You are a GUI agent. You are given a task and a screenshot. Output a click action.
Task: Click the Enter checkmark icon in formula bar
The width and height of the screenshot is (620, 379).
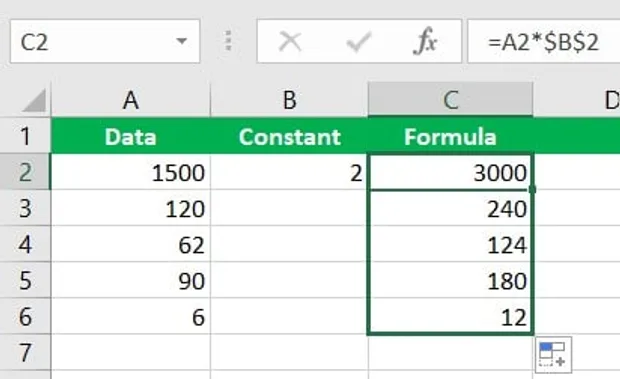coord(358,41)
